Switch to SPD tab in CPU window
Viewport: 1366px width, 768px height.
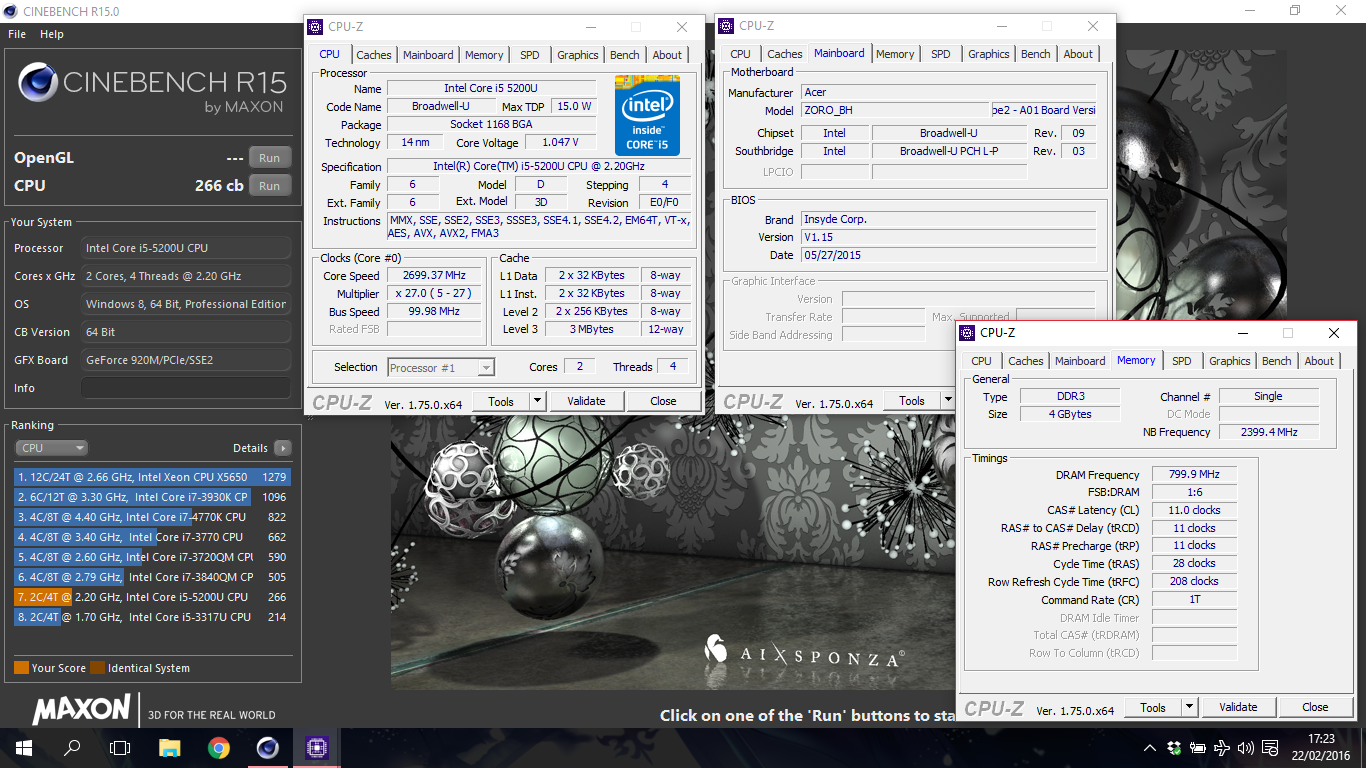[529, 55]
